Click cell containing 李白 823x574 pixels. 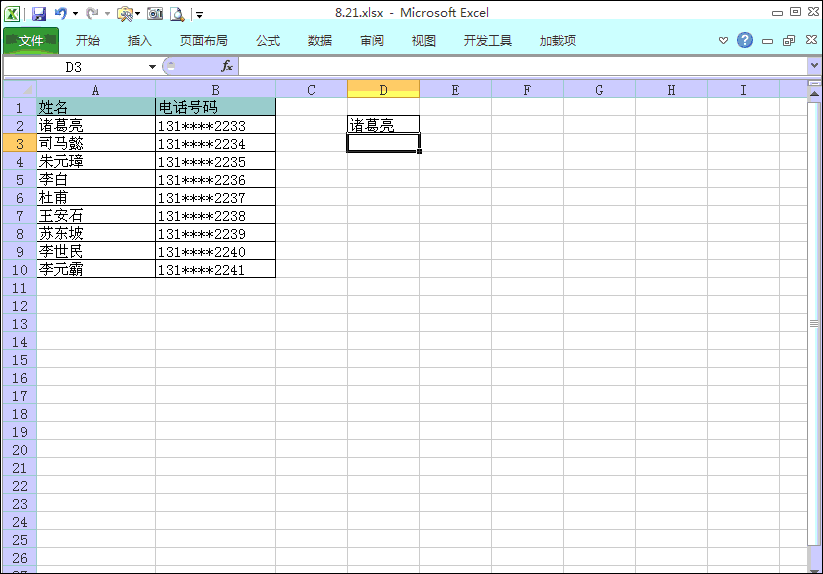96,179
